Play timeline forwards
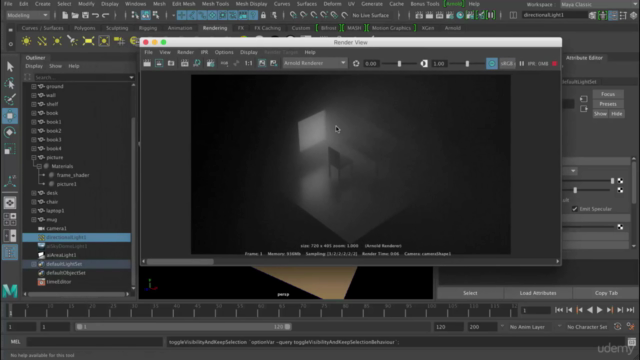The image size is (640, 360). [600, 310]
